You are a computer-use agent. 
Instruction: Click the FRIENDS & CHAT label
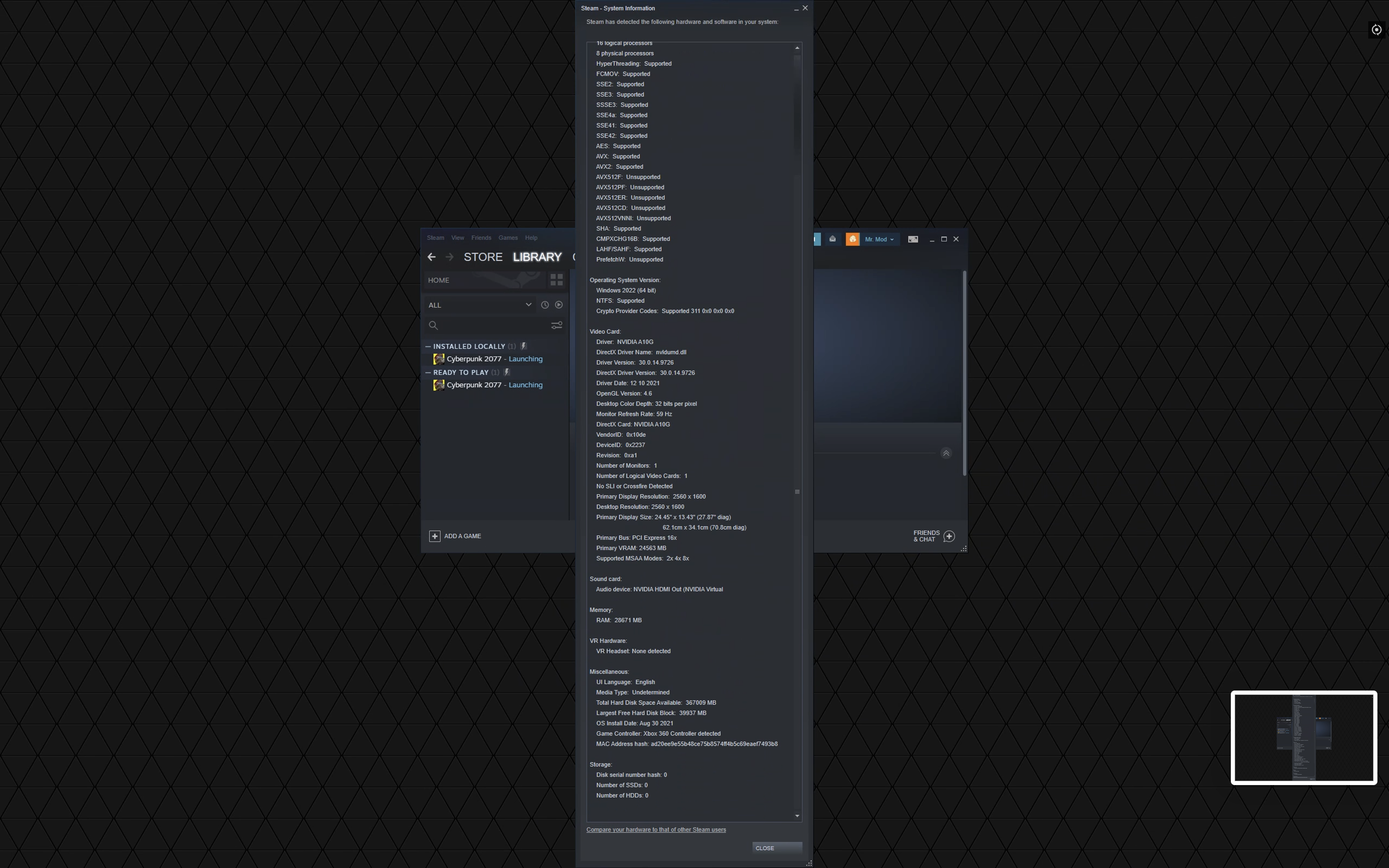[926, 536]
